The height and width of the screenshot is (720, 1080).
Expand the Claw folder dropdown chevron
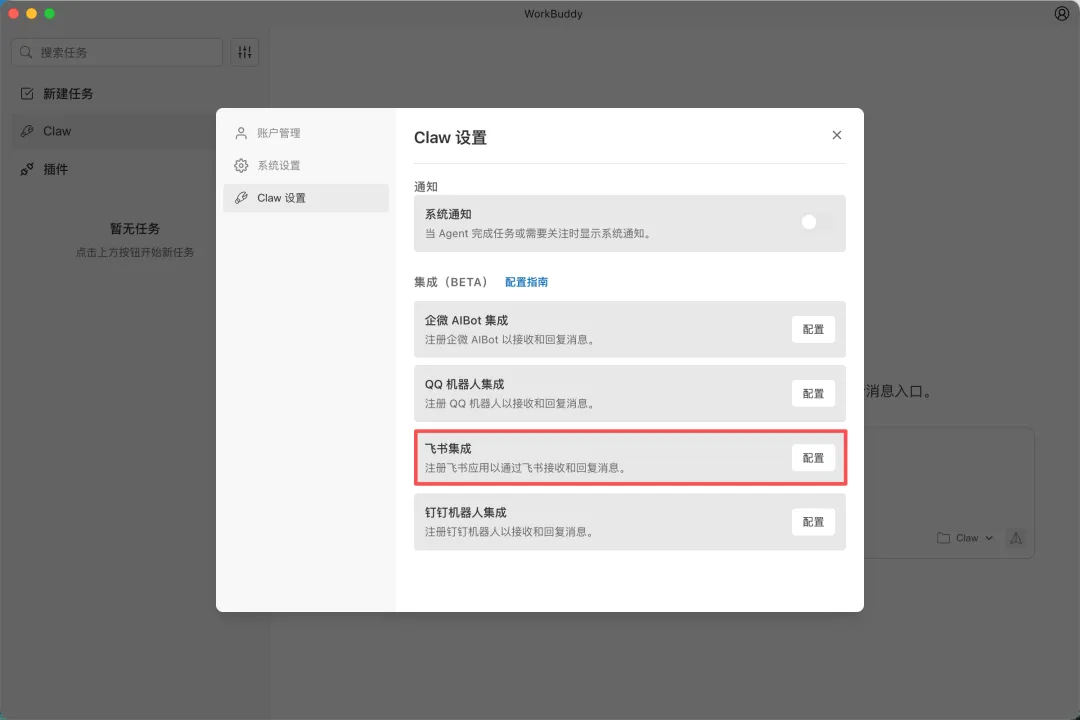point(989,538)
